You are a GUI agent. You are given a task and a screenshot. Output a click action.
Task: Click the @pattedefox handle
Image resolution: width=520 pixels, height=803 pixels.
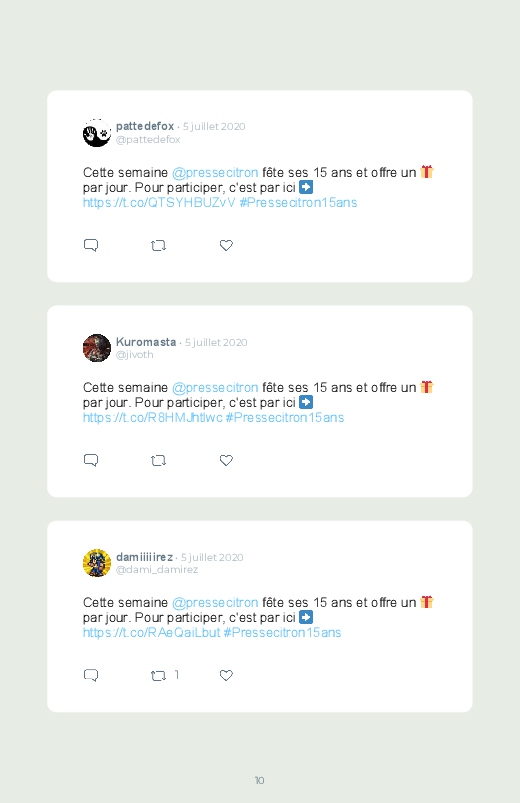tap(148, 139)
